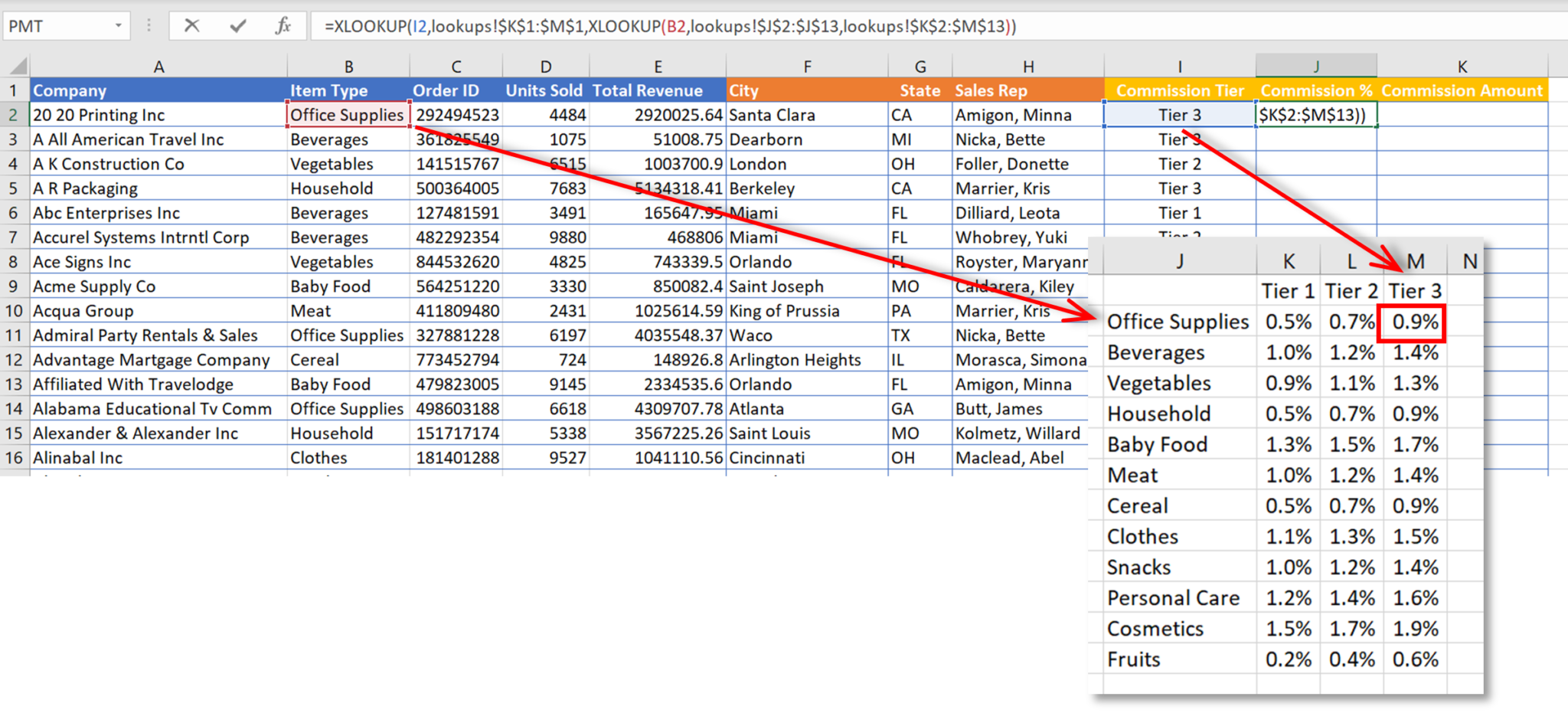Select column header B above Item Type
Viewport: 1568px width, 713px height.
(x=348, y=66)
